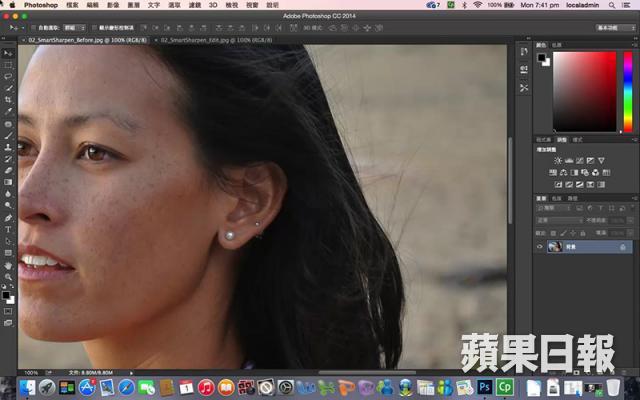640x400 pixels.
Task: Add a Brightness/Contrast adjustment
Action: pos(558,161)
